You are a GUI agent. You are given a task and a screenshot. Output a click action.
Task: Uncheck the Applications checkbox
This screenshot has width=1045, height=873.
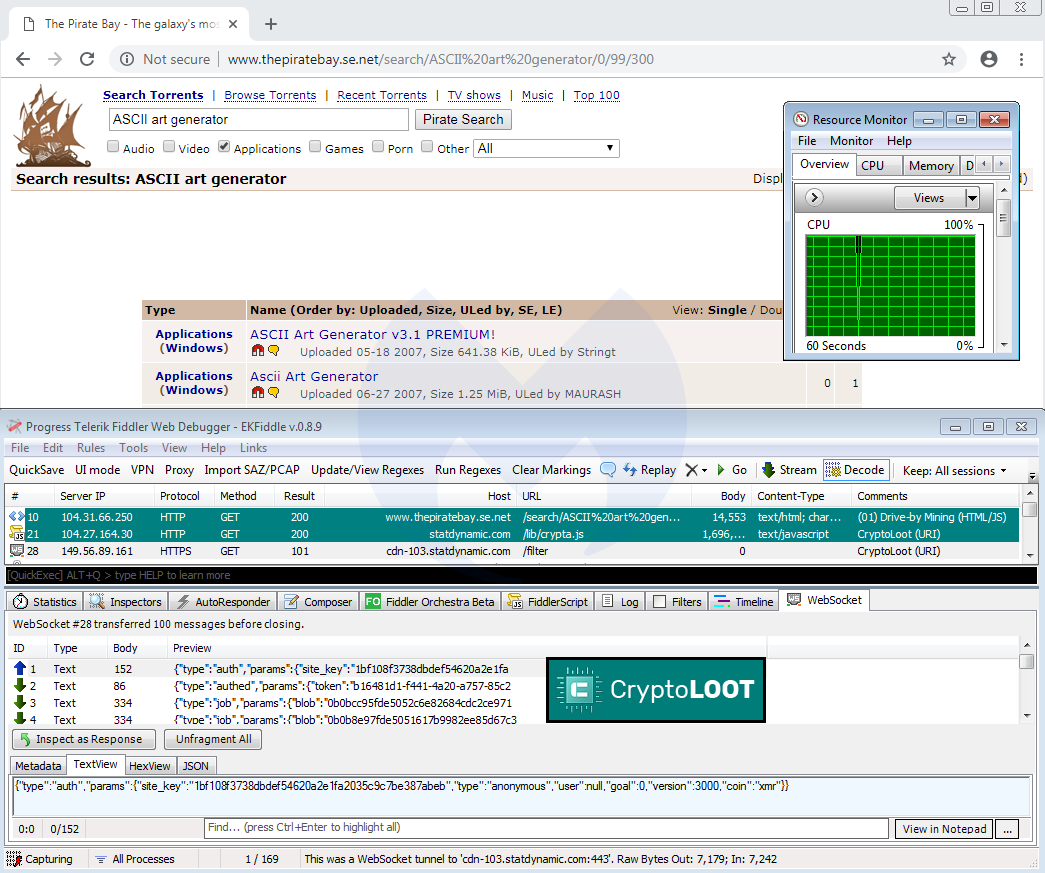click(x=224, y=147)
